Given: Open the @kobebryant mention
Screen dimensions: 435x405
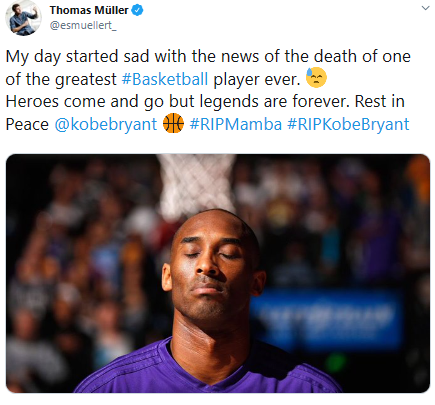Looking at the screenshot, I should click(106, 124).
